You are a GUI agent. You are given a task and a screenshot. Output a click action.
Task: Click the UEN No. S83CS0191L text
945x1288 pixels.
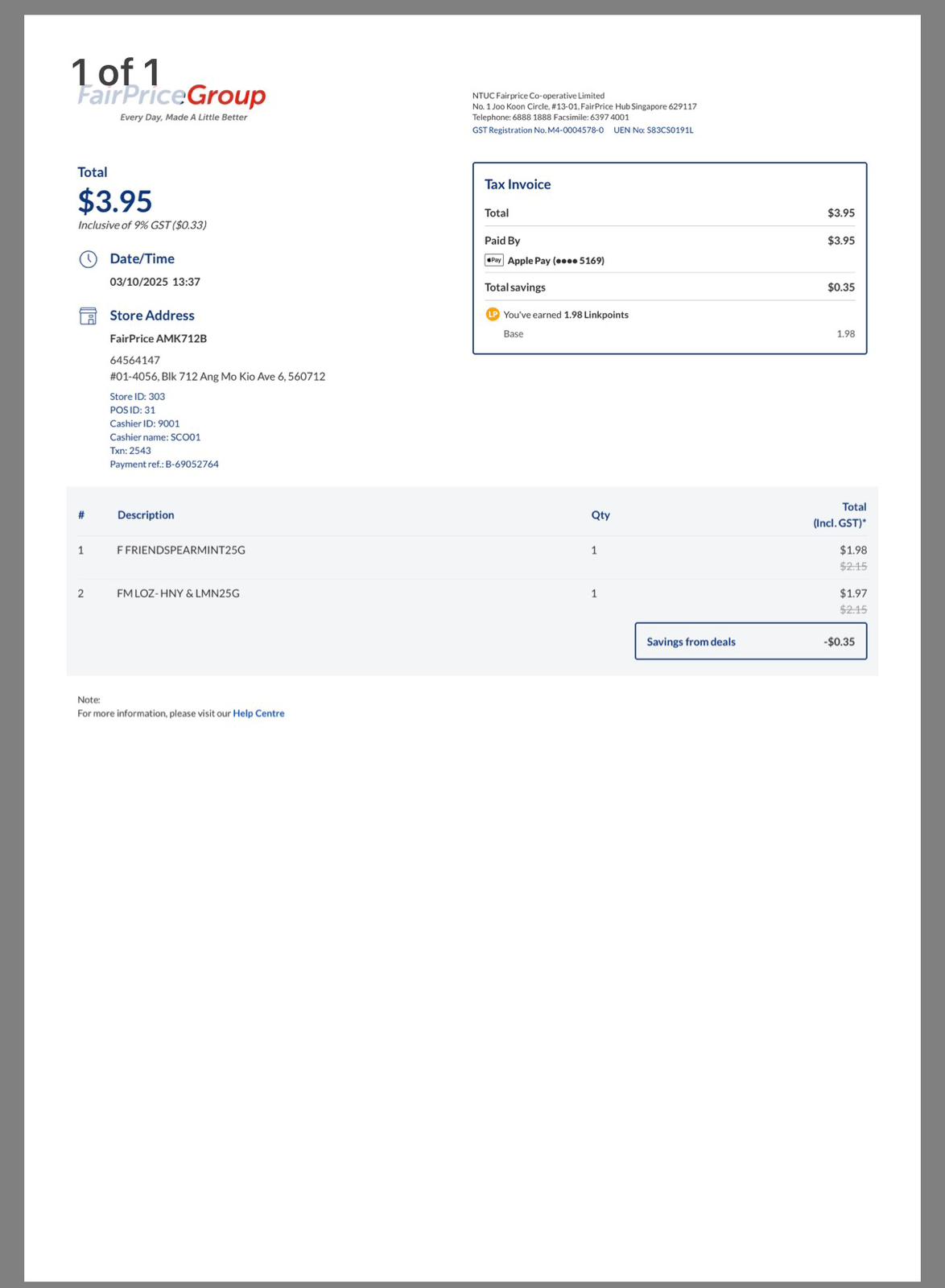click(x=653, y=130)
